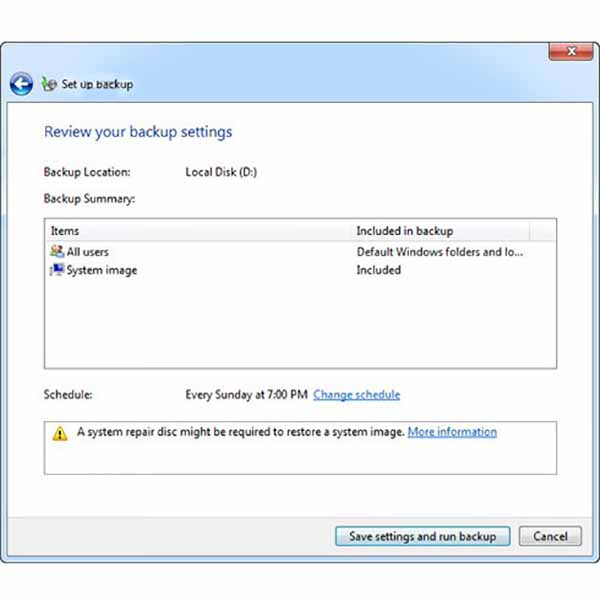Click the 'Schedule:' label

68,395
